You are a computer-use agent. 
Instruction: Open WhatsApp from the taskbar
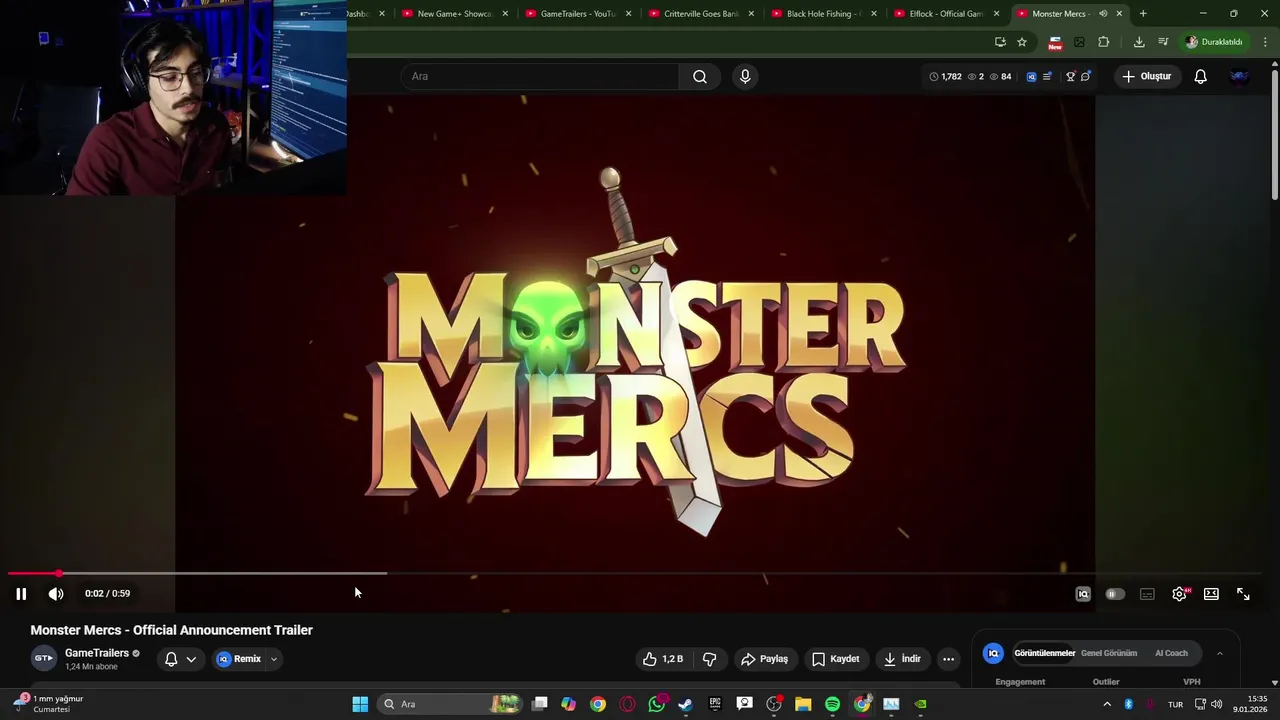tap(656, 704)
